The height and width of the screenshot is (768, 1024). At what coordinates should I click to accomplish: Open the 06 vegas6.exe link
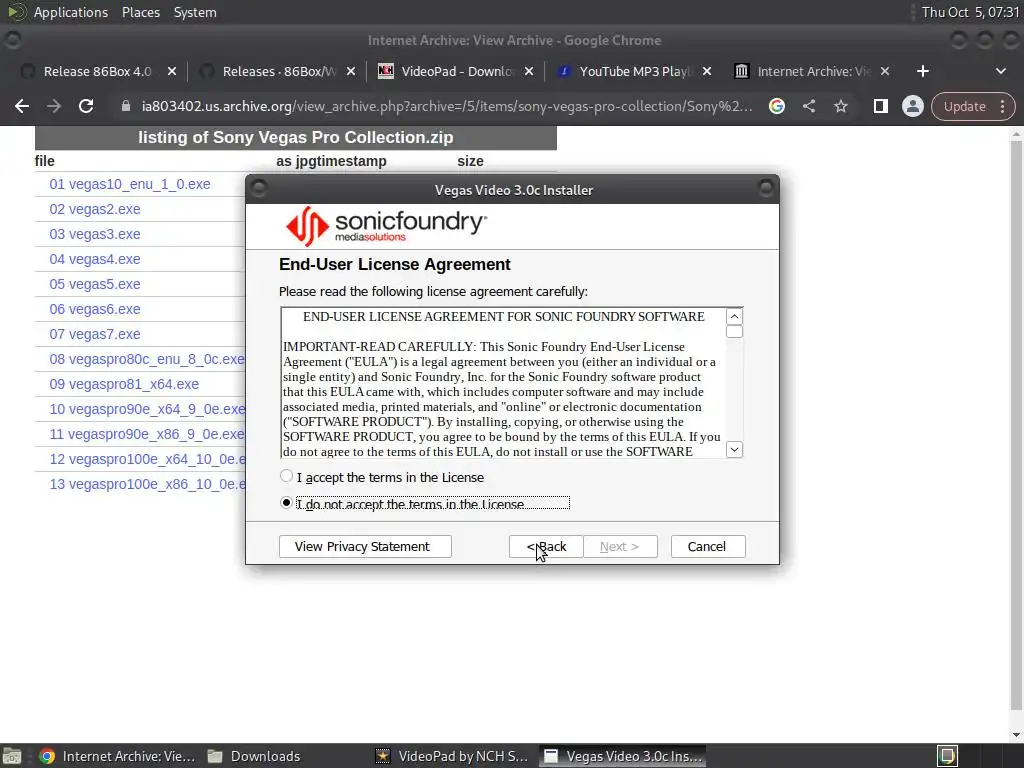[95, 309]
